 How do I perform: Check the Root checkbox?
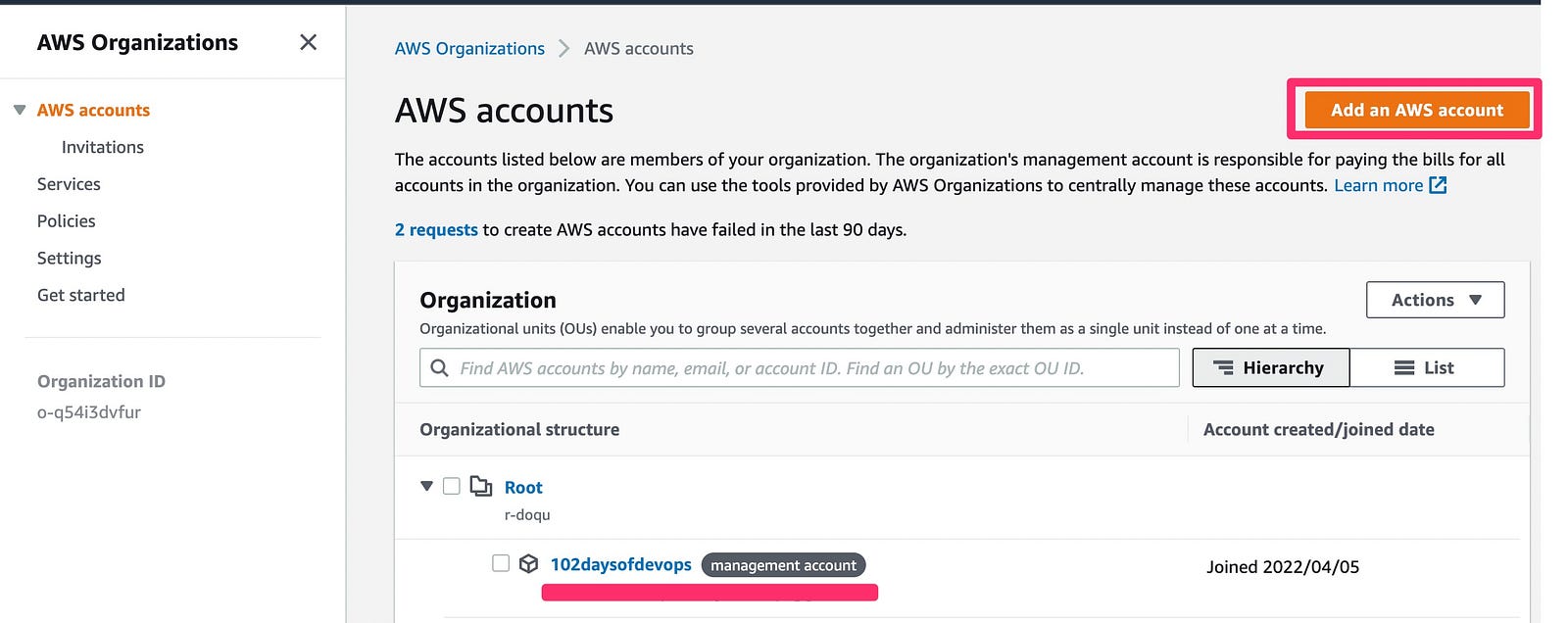pyautogui.click(x=452, y=486)
